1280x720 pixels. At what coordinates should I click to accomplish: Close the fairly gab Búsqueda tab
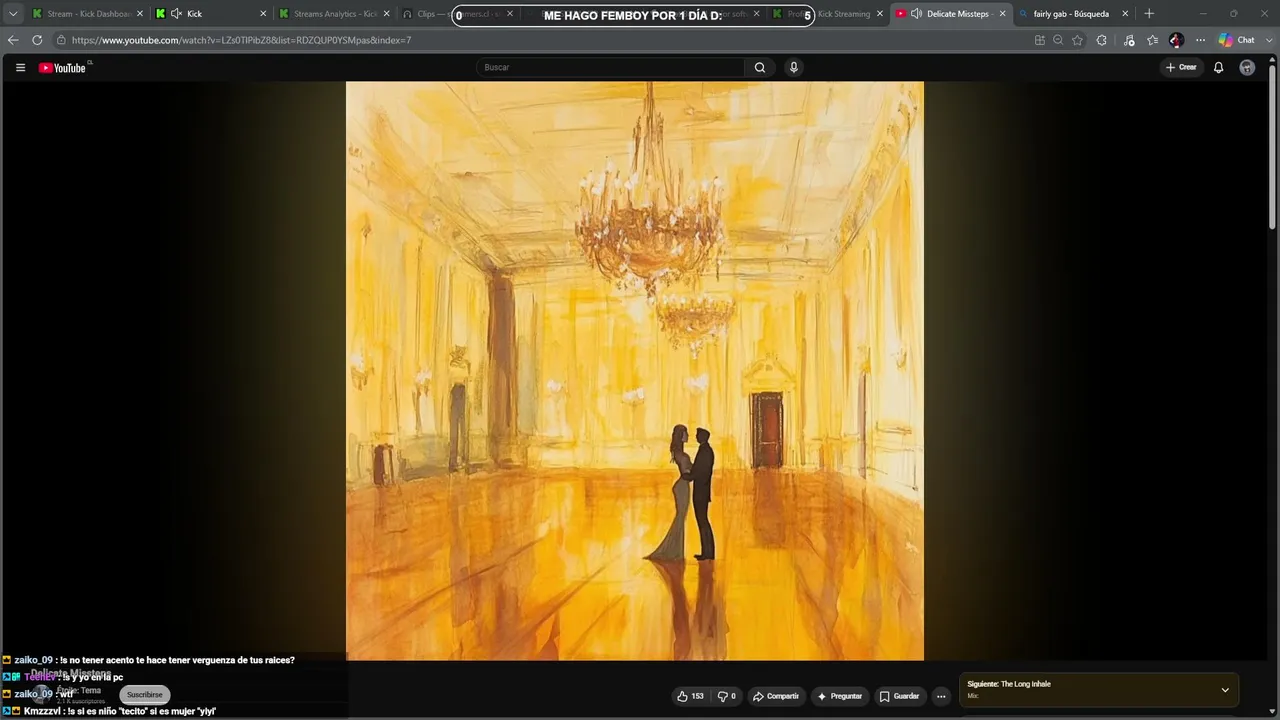click(1125, 14)
